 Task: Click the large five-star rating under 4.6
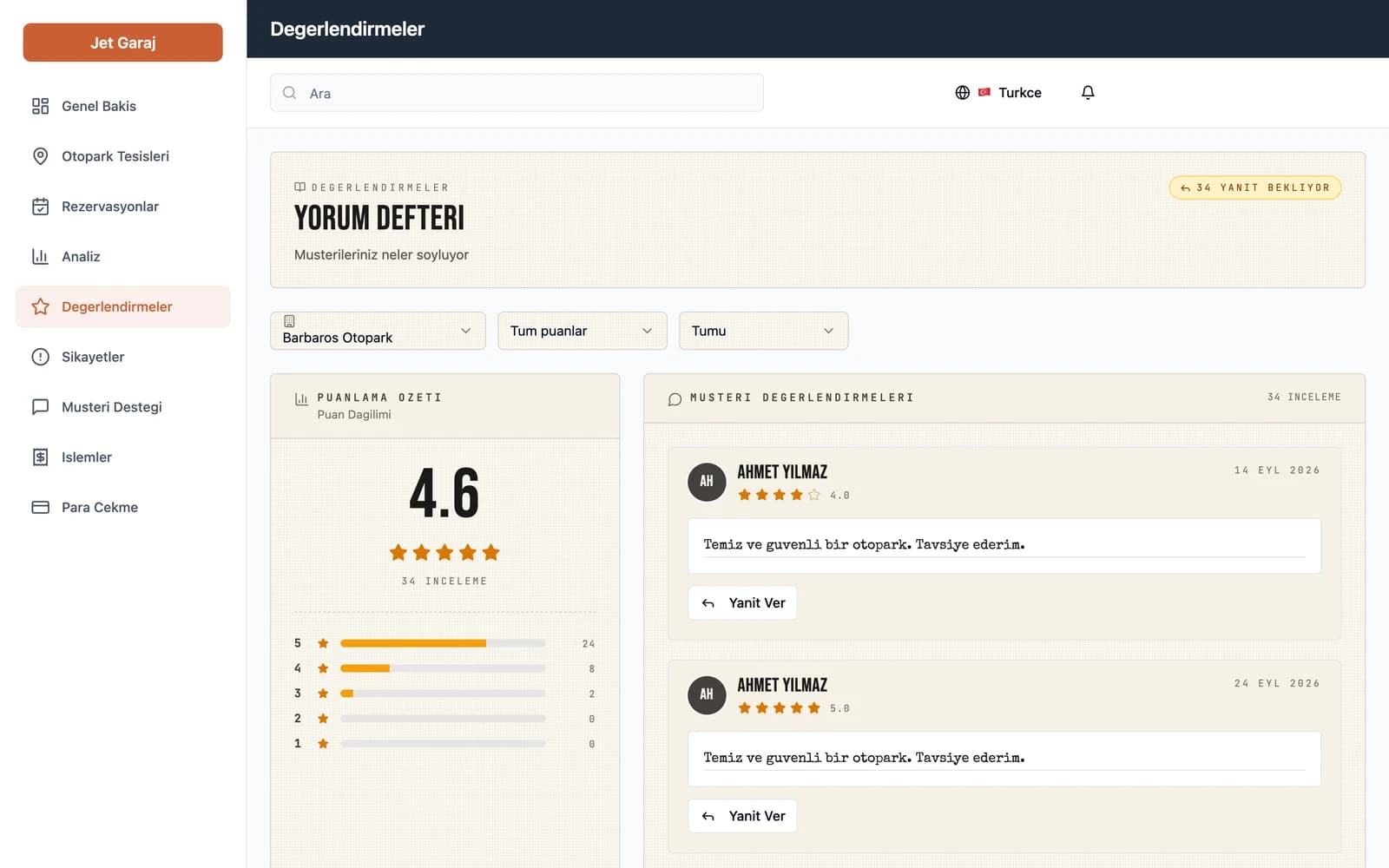click(444, 552)
